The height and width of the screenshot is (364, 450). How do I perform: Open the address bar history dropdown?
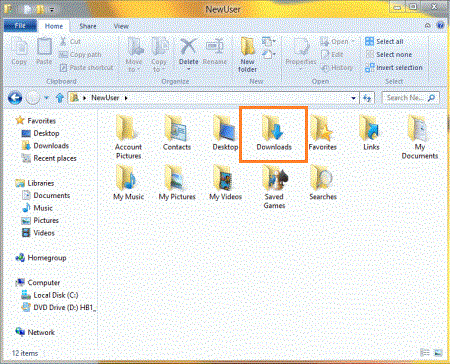point(353,98)
